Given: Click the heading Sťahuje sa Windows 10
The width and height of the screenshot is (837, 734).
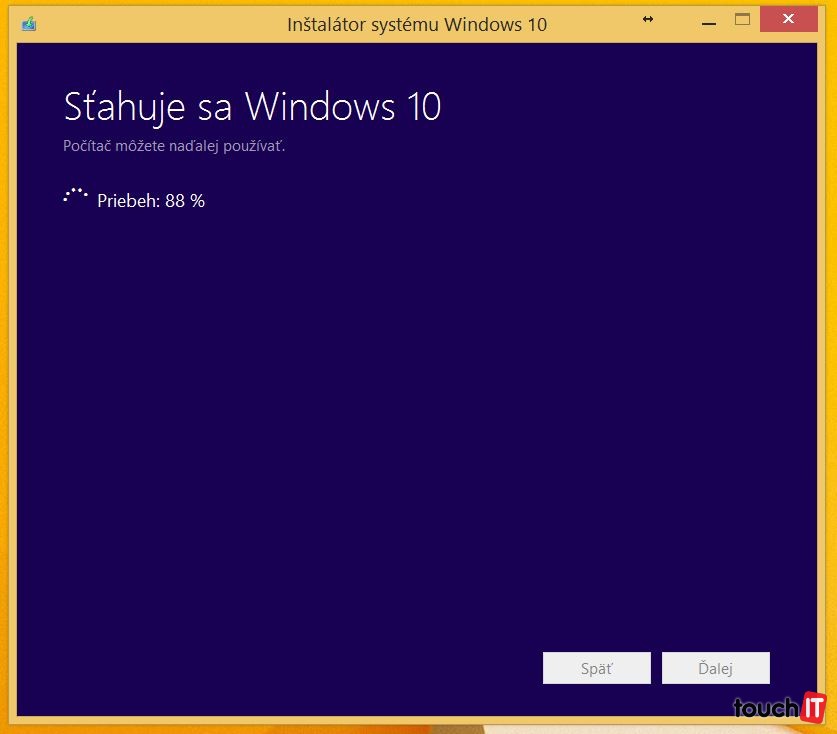Looking at the screenshot, I should [x=252, y=106].
